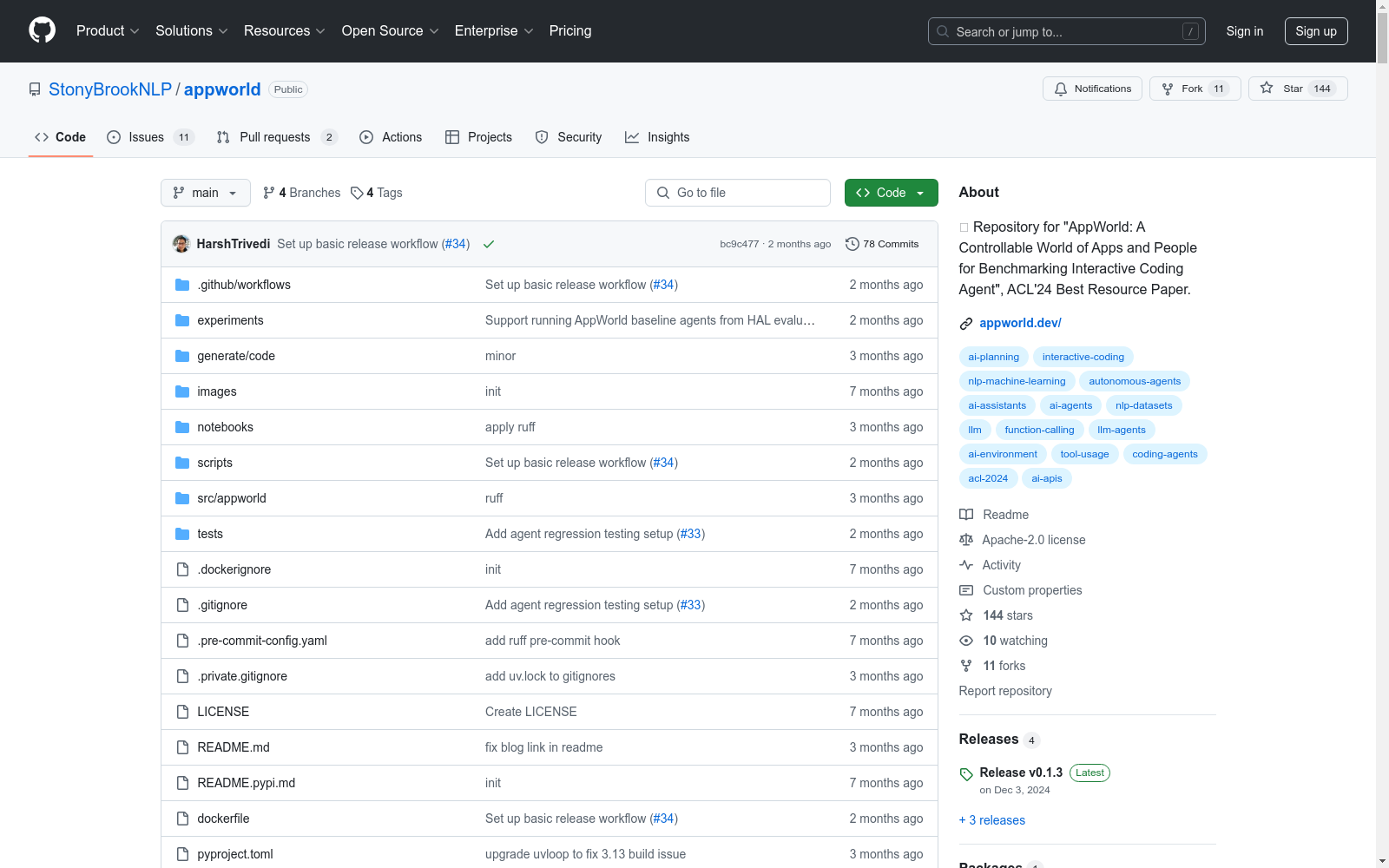Click HarshTrivedi's avatar in commit header
The image size is (1389, 868).
tap(181, 244)
